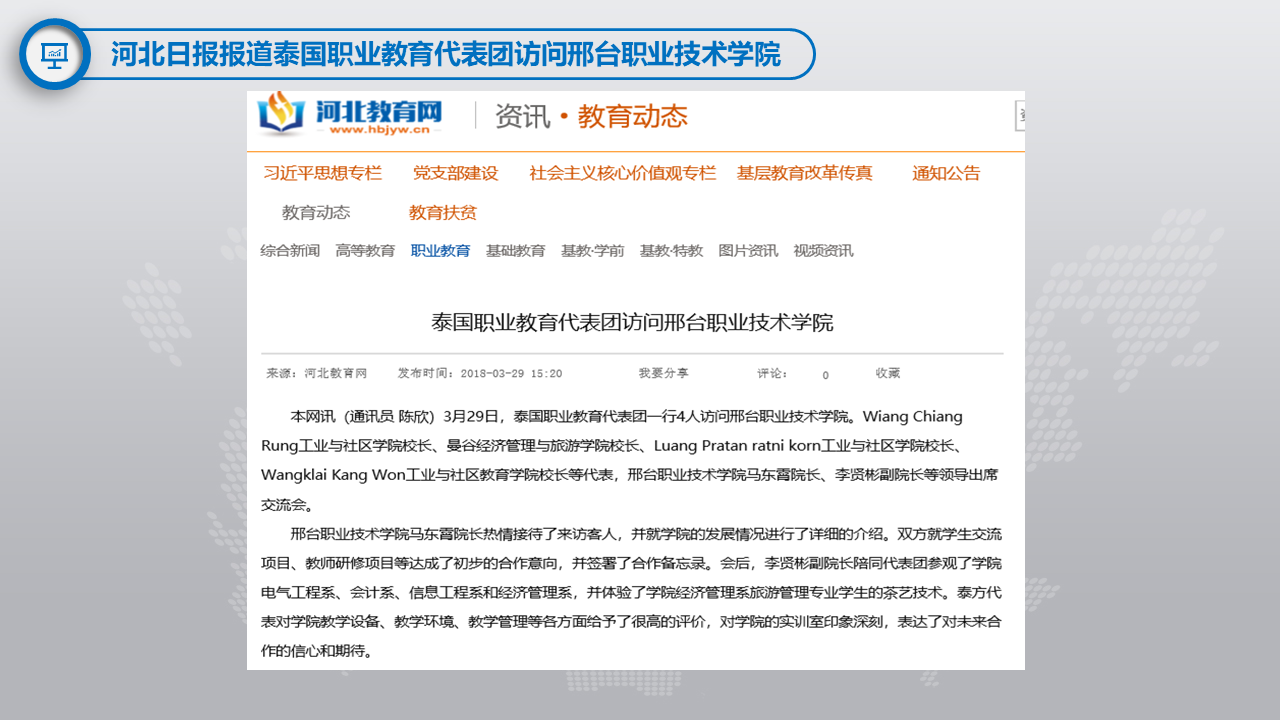Switch to 基教·学前 tab
1280x720 pixels.
[592, 251]
